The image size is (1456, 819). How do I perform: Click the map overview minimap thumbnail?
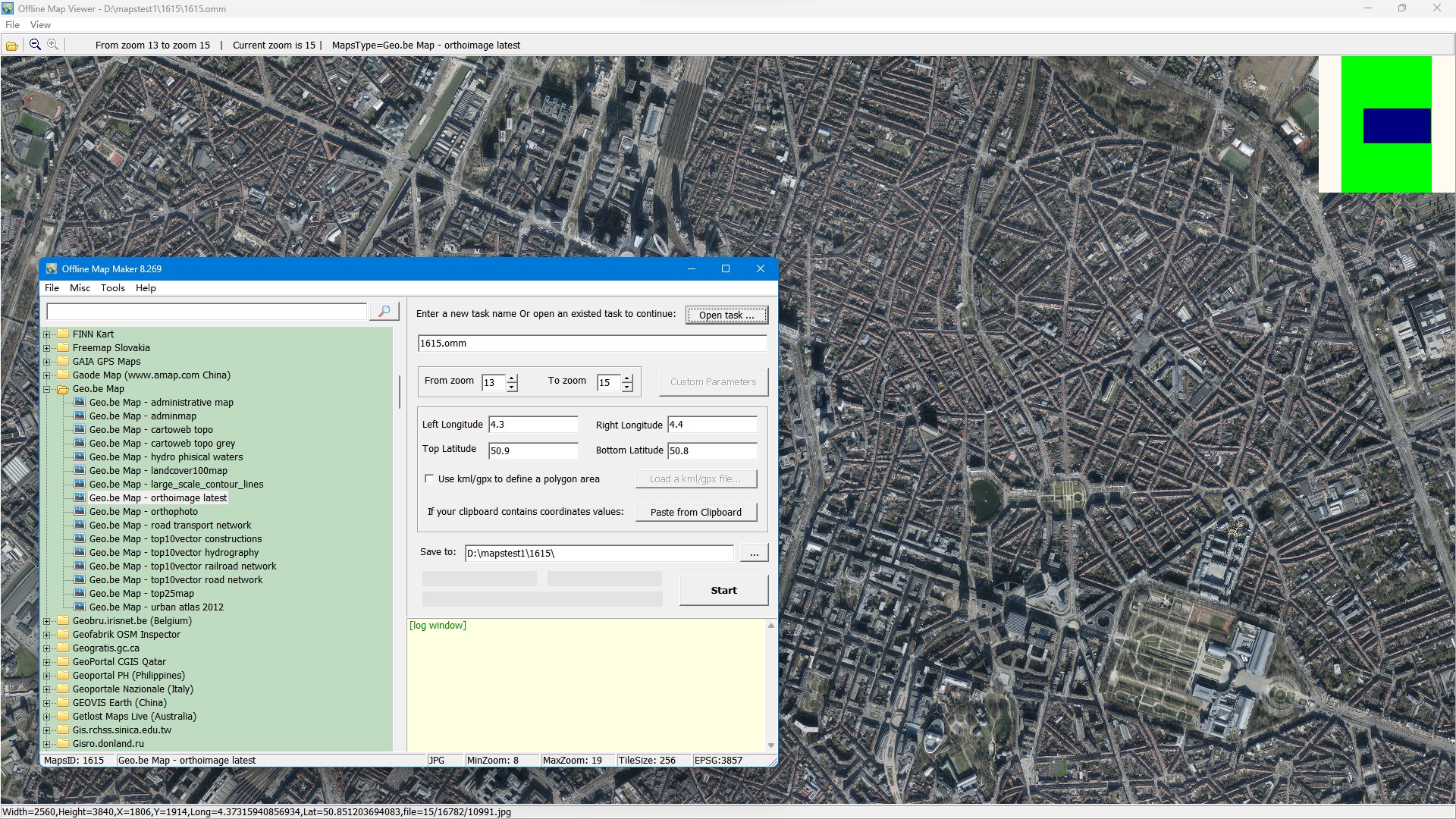tap(1386, 124)
